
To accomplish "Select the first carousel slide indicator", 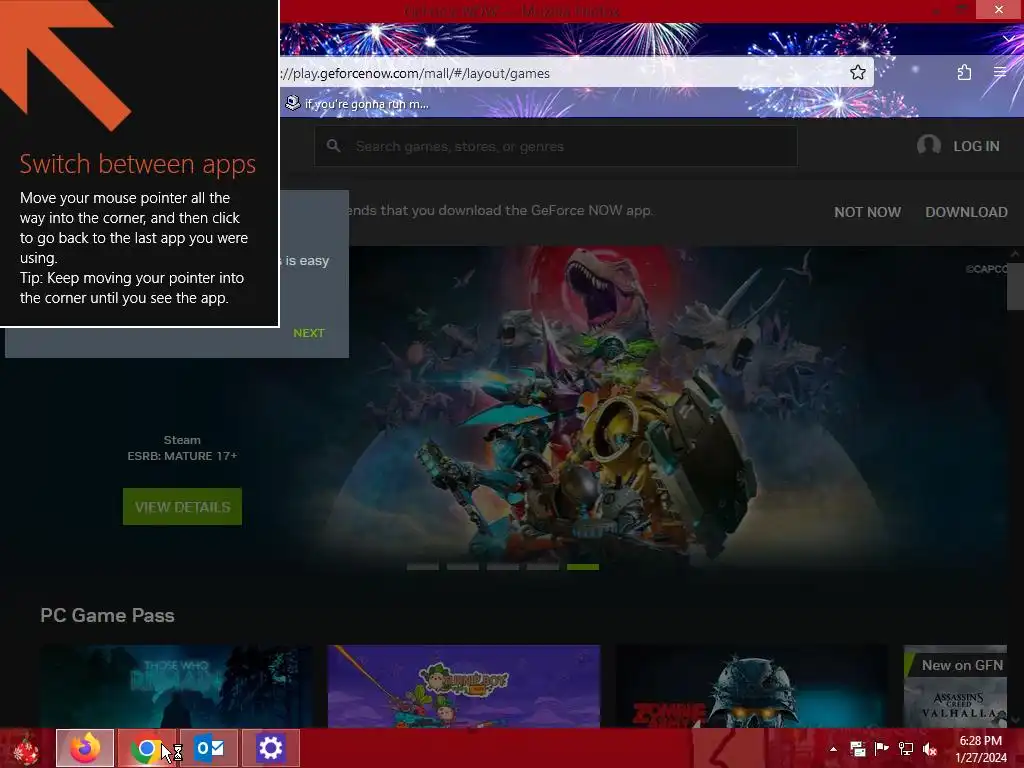I will pos(423,567).
